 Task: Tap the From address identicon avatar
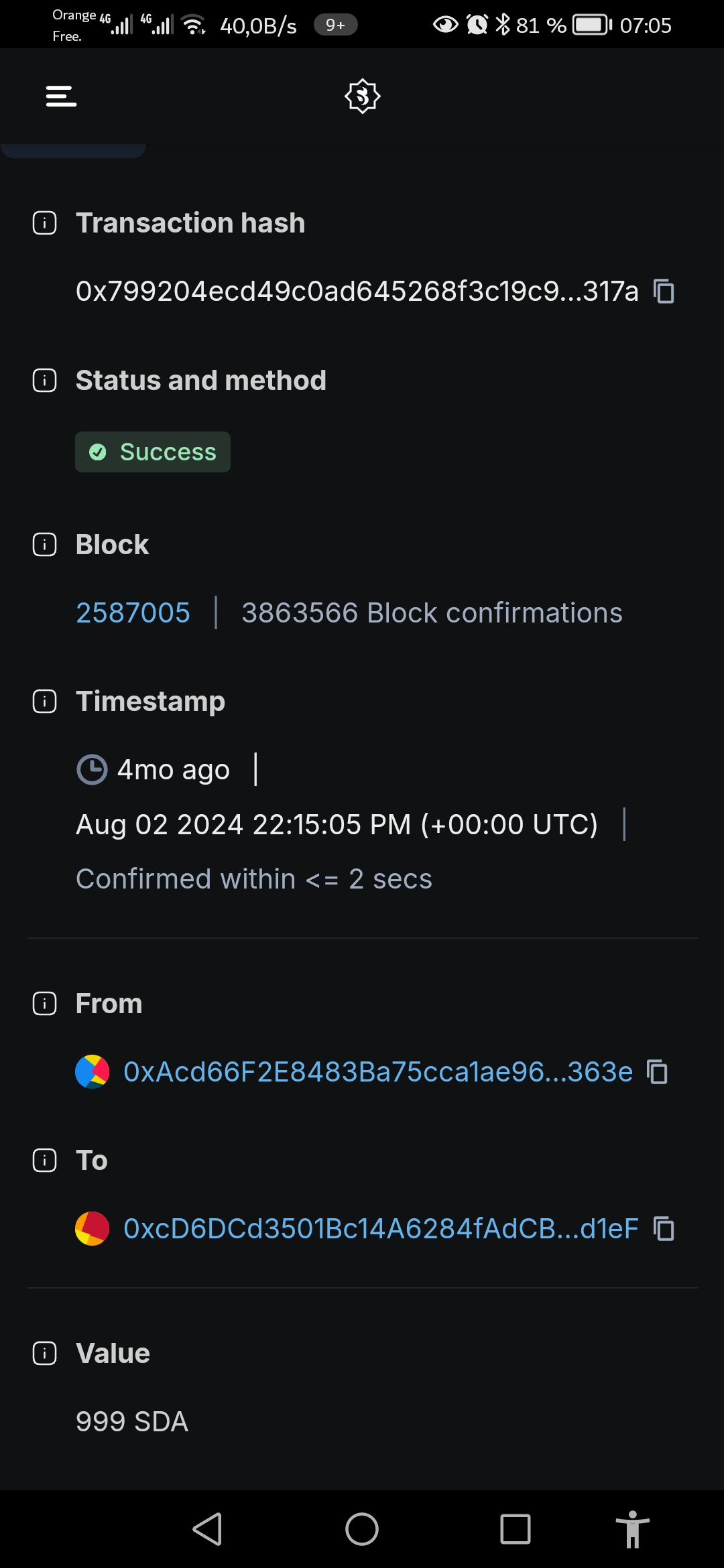[92, 1071]
